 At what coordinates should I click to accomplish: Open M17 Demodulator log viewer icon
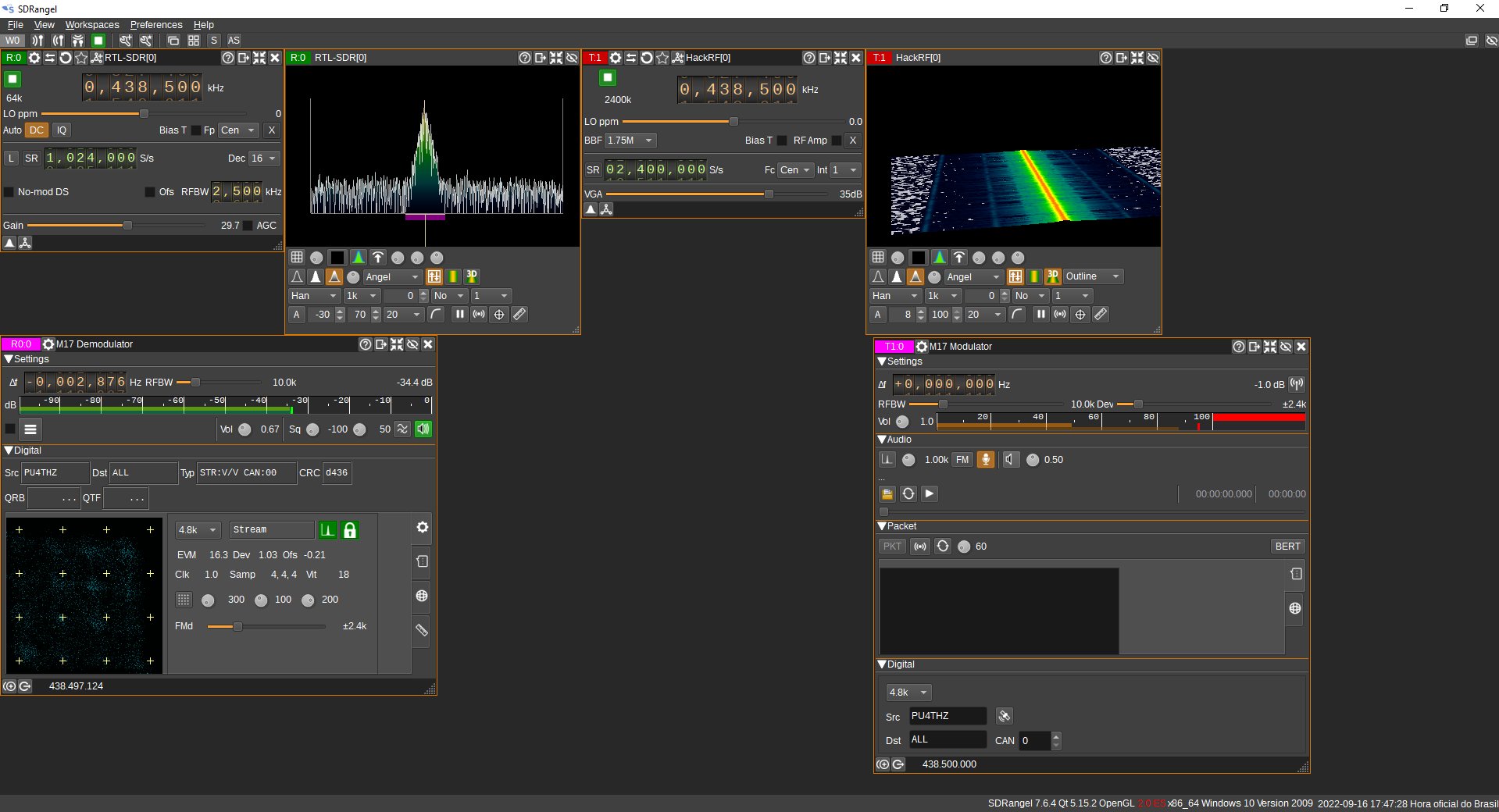point(422,561)
